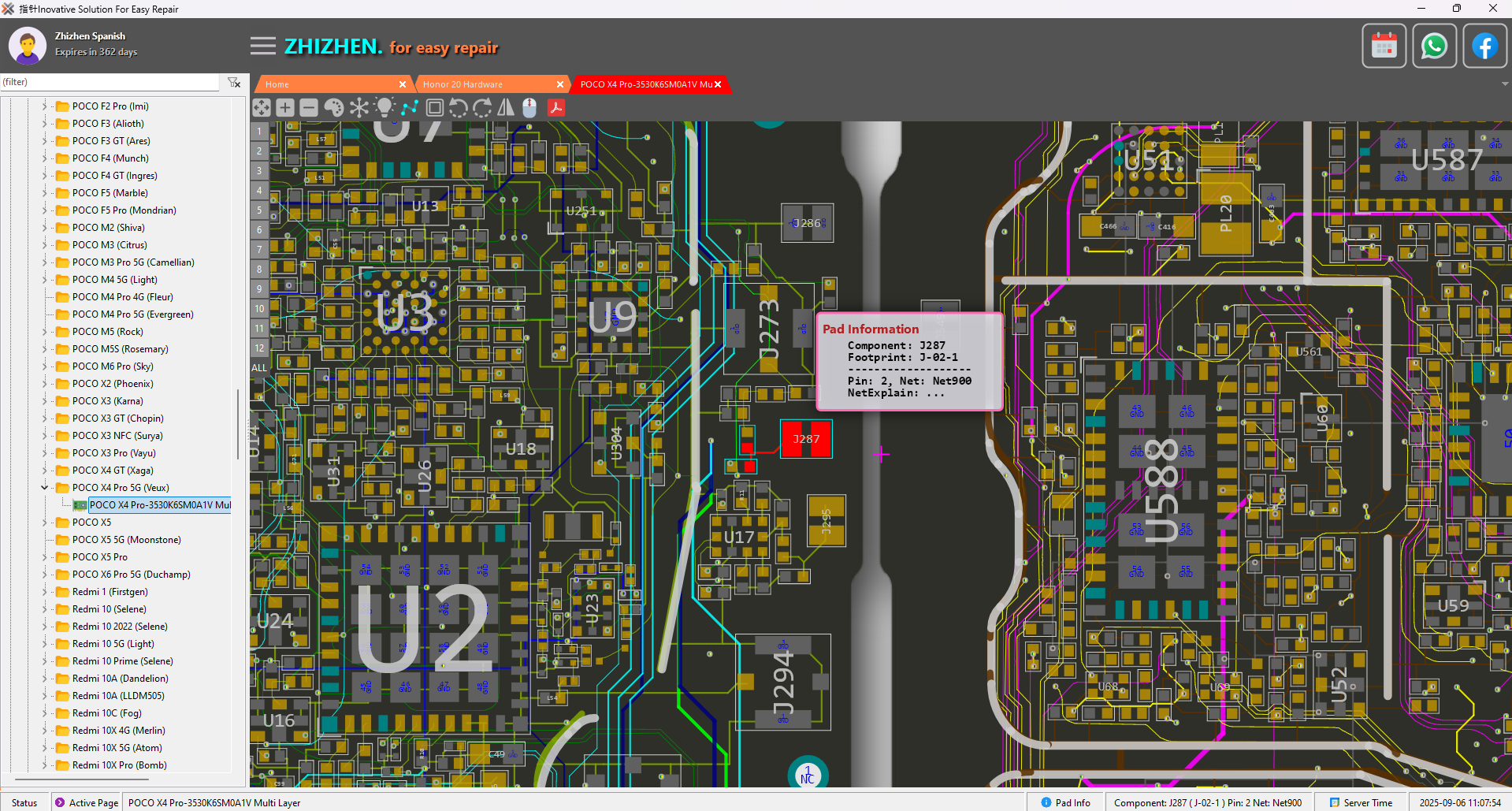1512x811 pixels.
Task: Select Redmi 10A (Dandelion) tree item
Action: (120, 679)
